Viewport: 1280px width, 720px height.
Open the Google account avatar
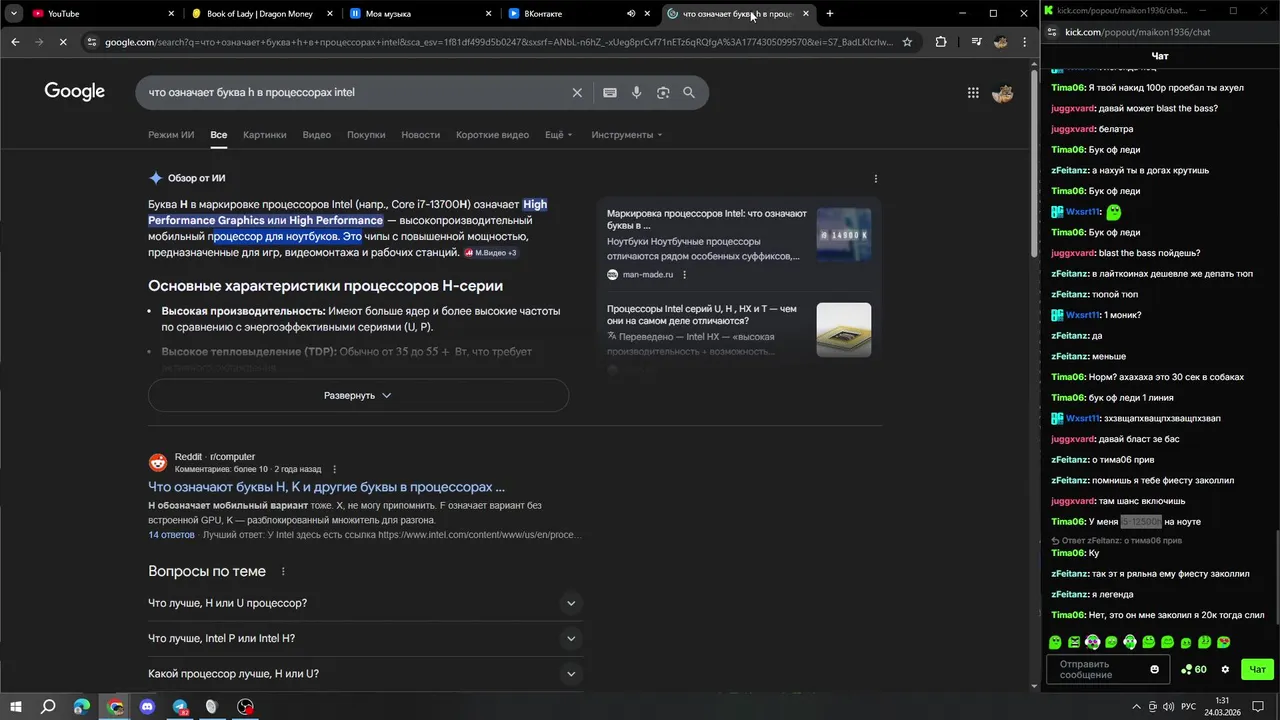1002,93
